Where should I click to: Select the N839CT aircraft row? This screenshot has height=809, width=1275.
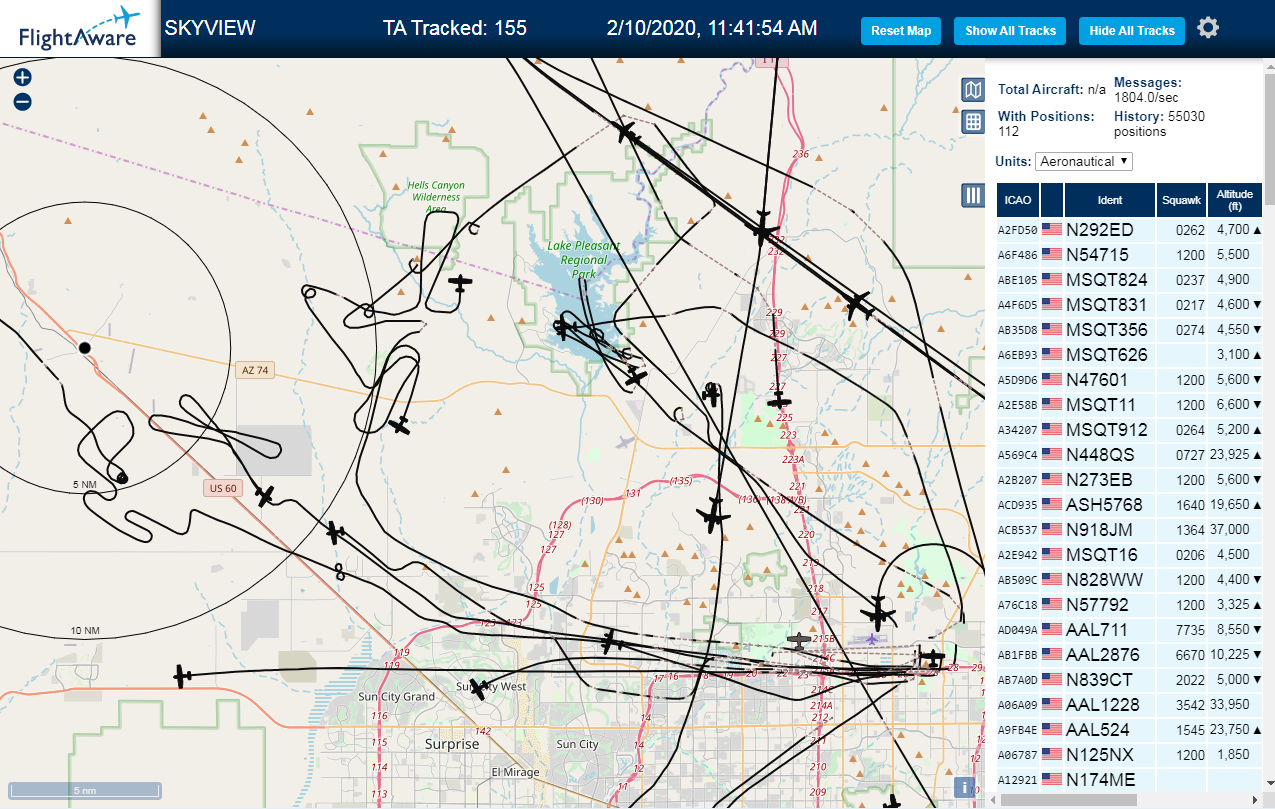click(1130, 679)
